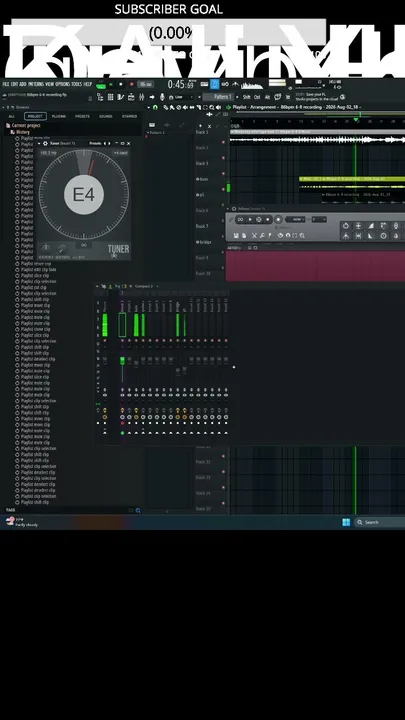
Task: Open the Tuner plugin menu arrow
Action: [x=39, y=143]
